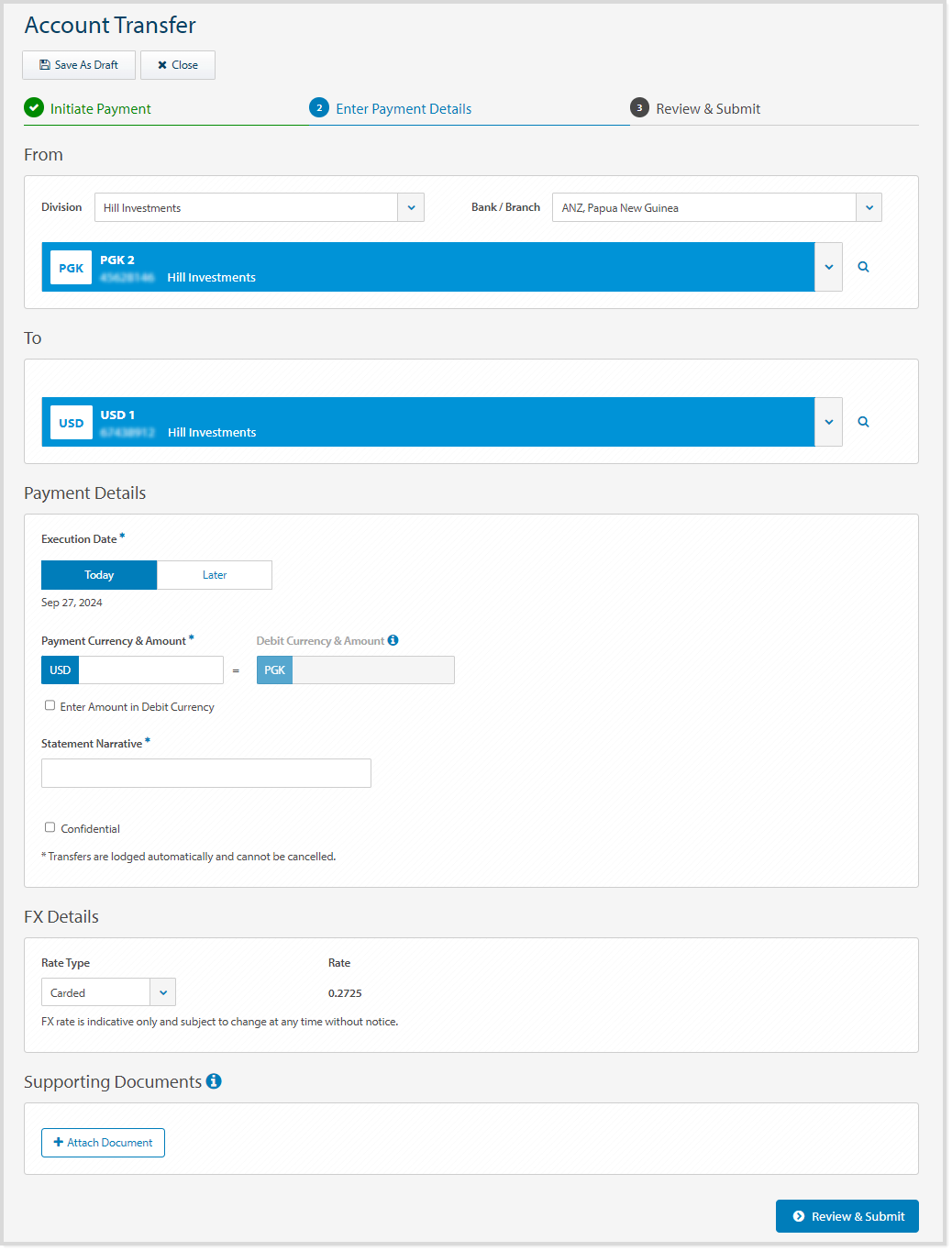Select Later for execution date

(x=215, y=575)
